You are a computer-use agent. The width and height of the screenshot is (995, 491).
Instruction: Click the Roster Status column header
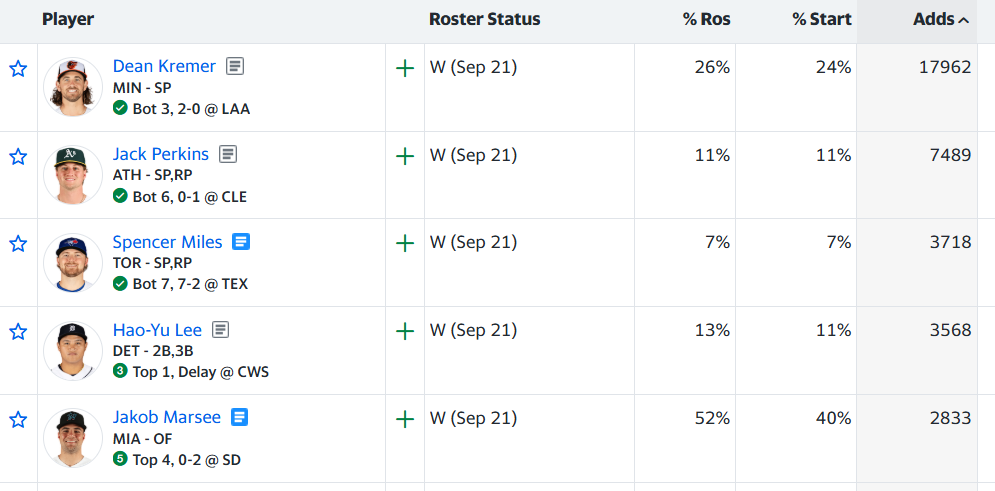485,20
